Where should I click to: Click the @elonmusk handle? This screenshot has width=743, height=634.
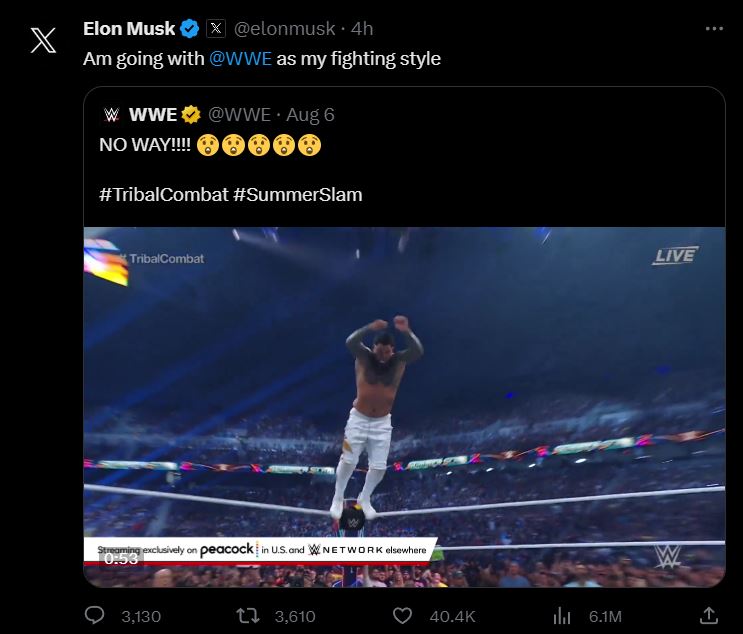pos(283,29)
